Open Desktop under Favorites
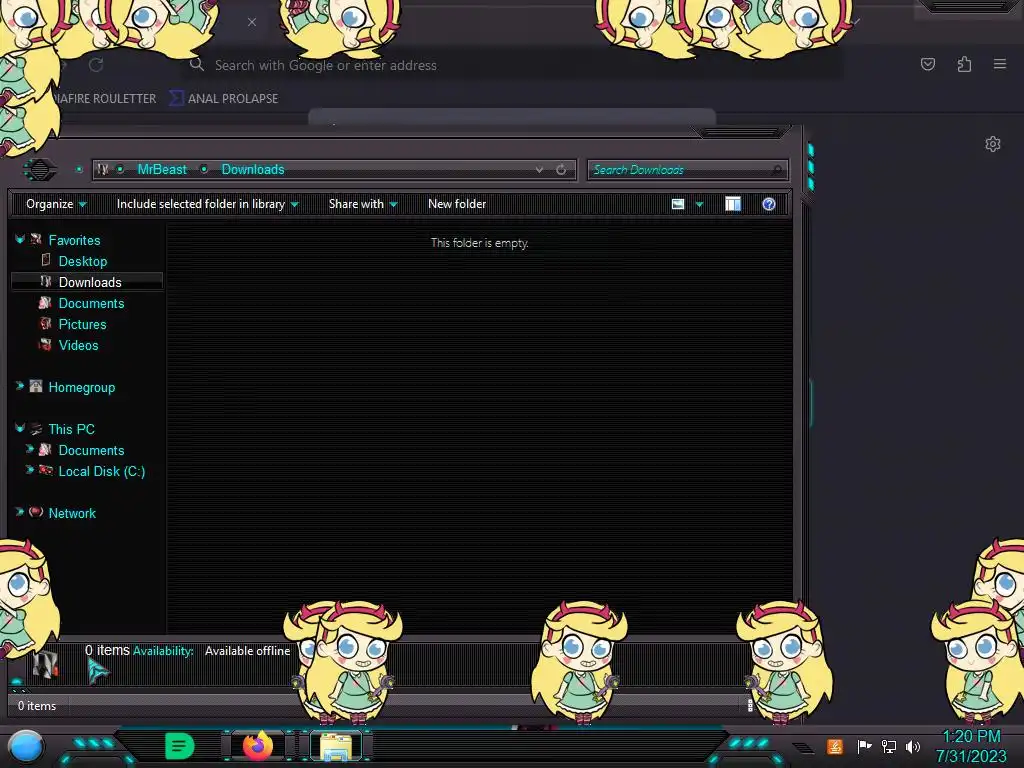The width and height of the screenshot is (1024, 768). tap(83, 261)
